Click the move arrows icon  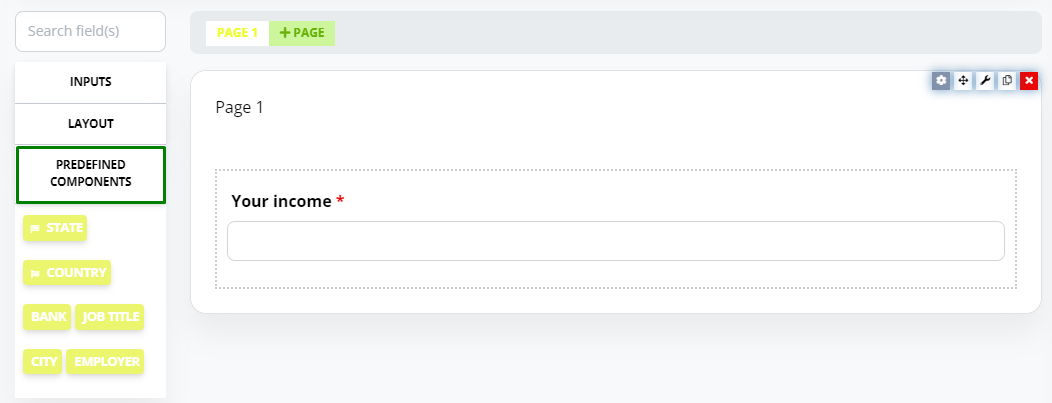tap(963, 80)
